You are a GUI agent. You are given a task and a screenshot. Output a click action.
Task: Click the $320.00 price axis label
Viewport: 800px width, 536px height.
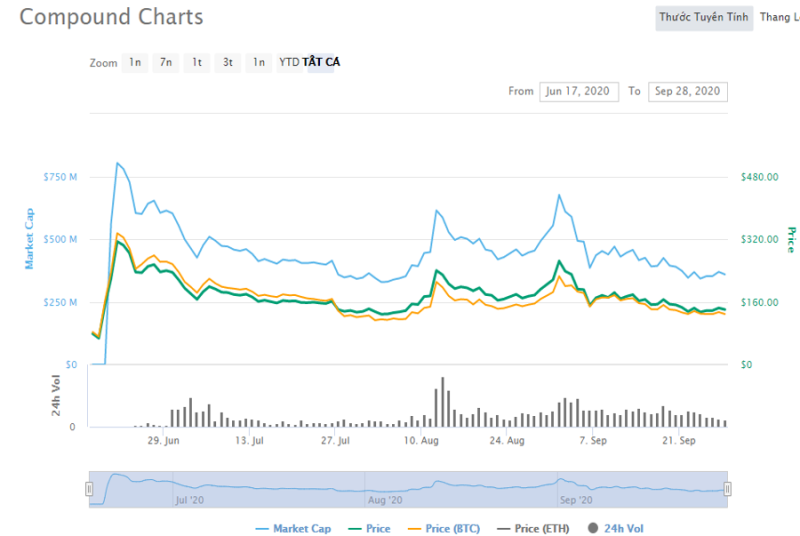tap(760, 240)
